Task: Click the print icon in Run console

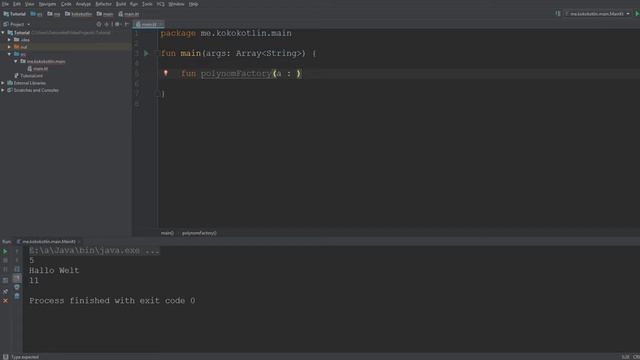Action: click(x=17, y=287)
